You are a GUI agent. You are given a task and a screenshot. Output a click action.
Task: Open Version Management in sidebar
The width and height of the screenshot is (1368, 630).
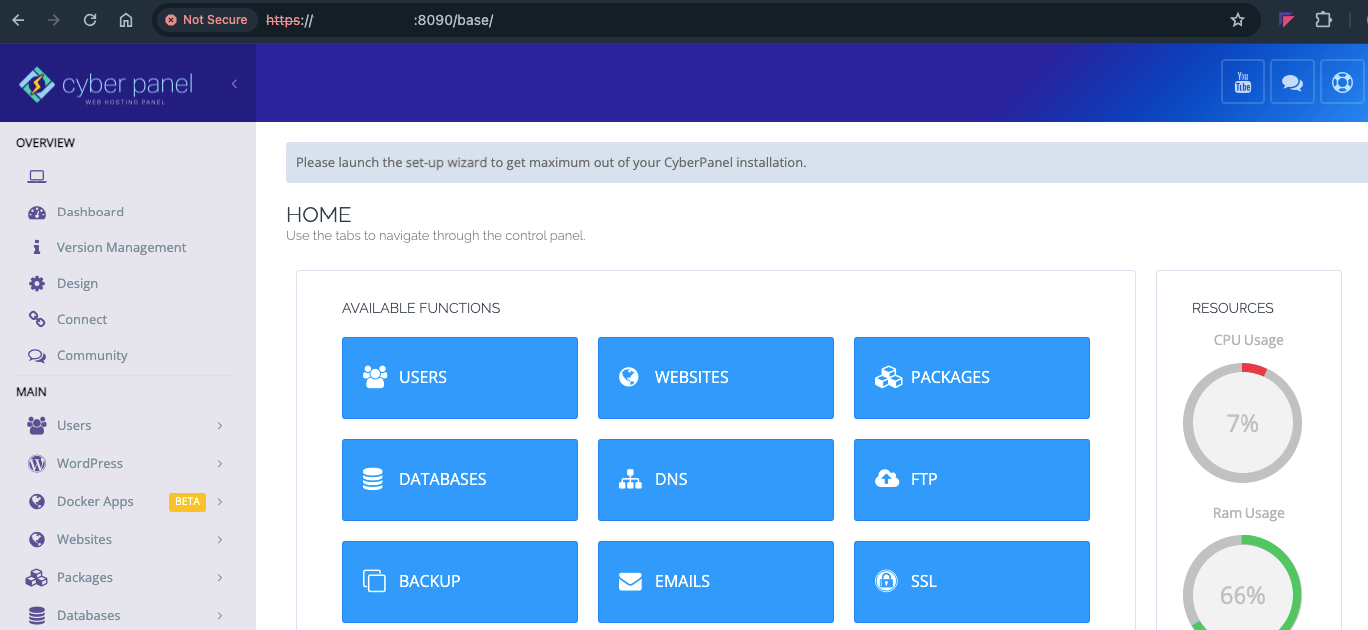(121, 247)
